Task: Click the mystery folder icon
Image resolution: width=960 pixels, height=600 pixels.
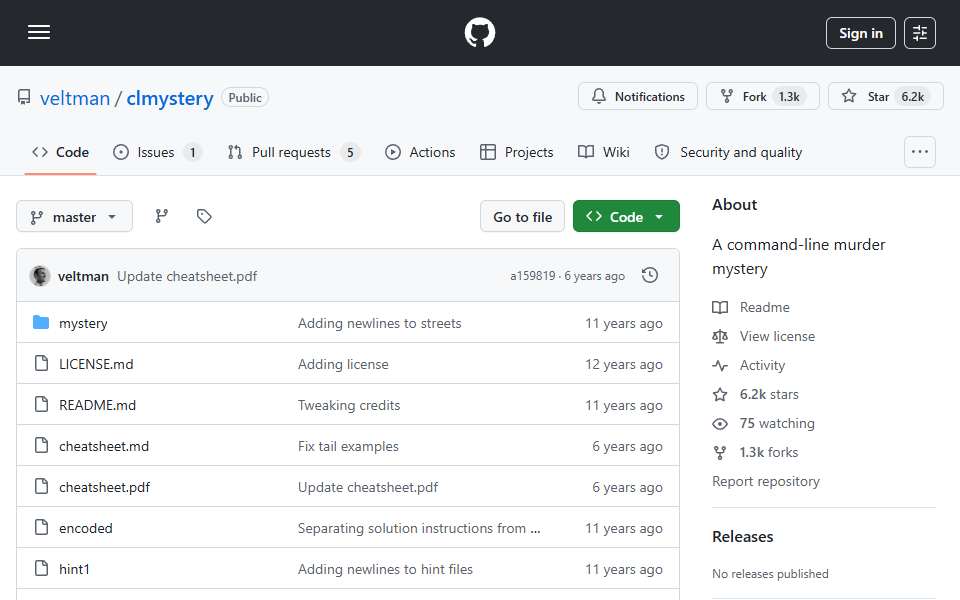Action: 41,322
